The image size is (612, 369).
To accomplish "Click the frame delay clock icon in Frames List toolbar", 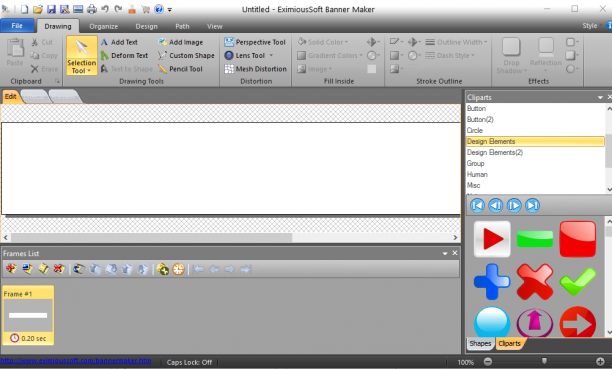I will tap(178, 269).
